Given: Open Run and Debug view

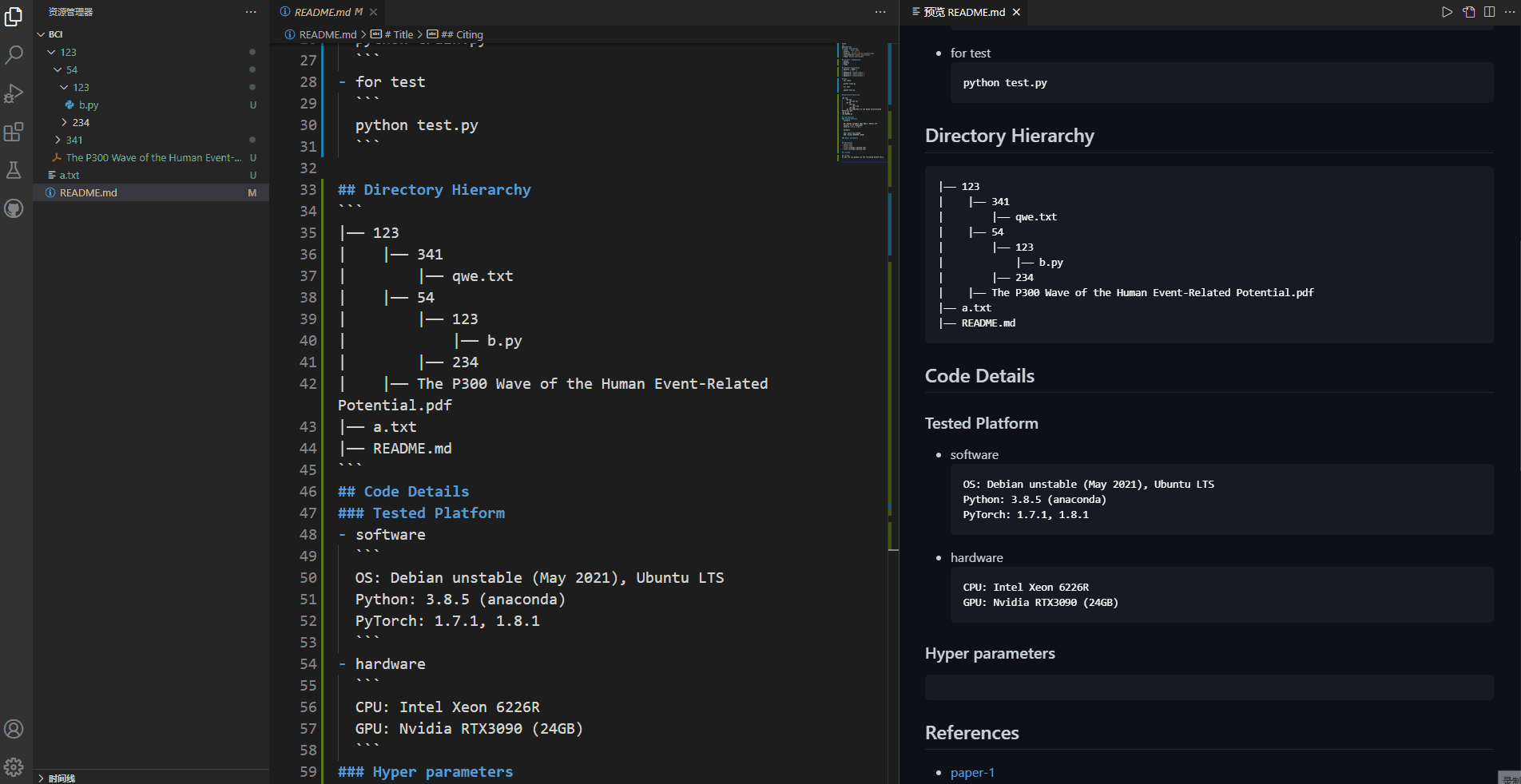Looking at the screenshot, I should [x=14, y=93].
